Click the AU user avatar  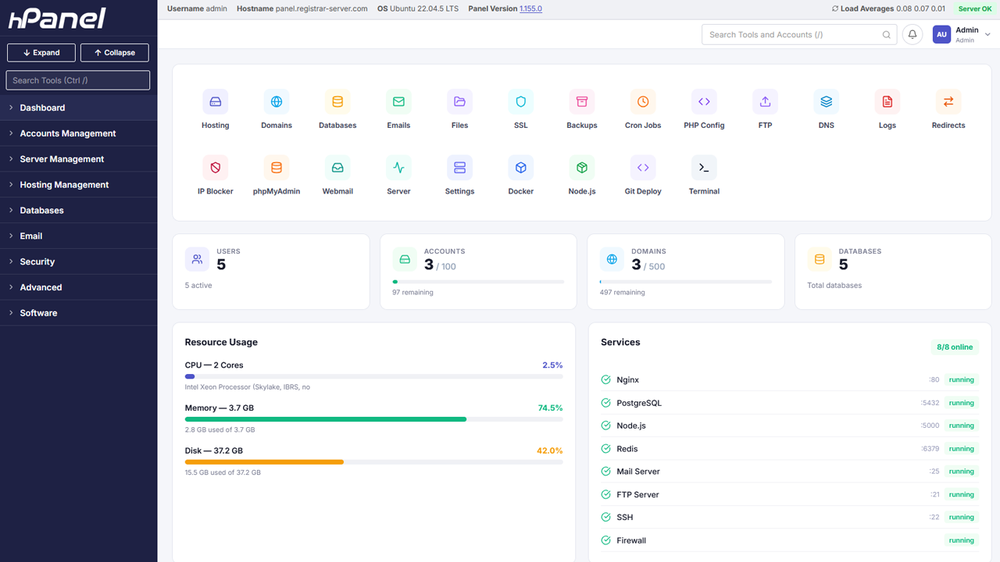pyautogui.click(x=941, y=34)
